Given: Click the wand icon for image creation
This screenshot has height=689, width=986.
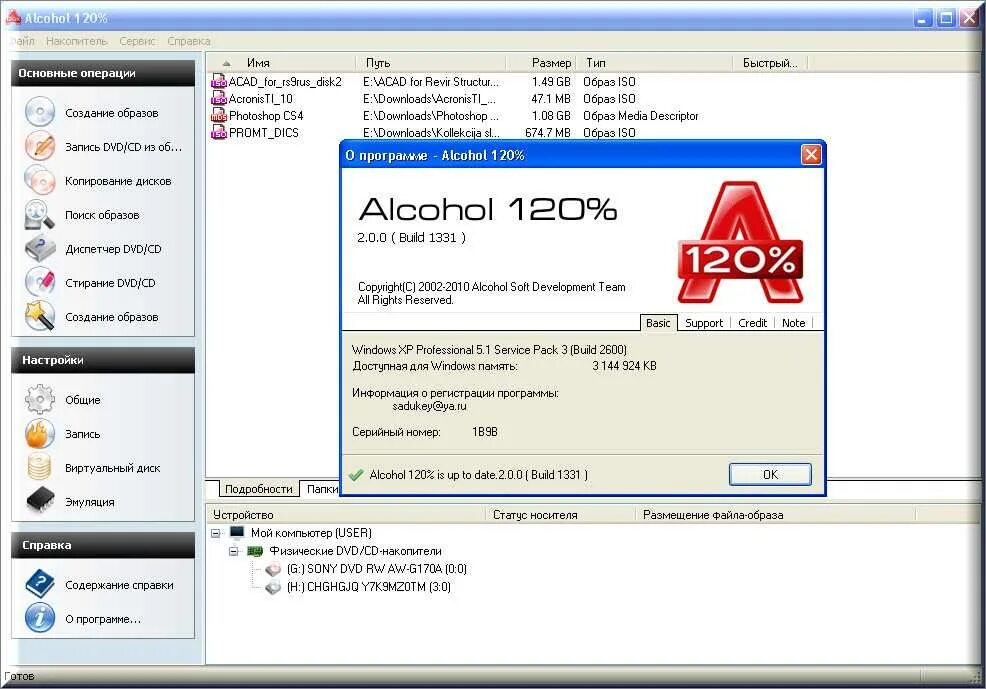Looking at the screenshot, I should point(40,316).
